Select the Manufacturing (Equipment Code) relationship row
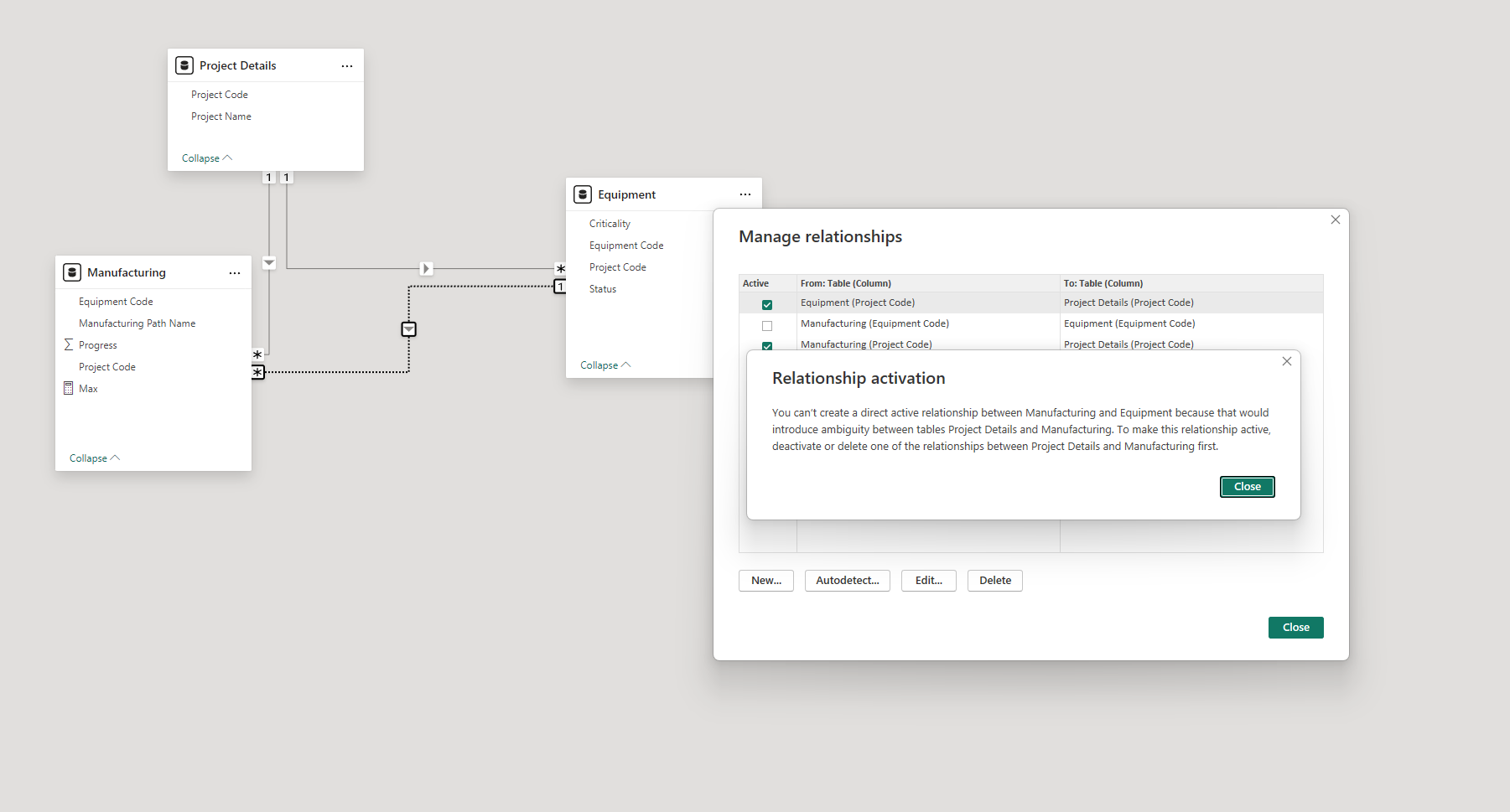The image size is (1510, 812). [x=1031, y=323]
